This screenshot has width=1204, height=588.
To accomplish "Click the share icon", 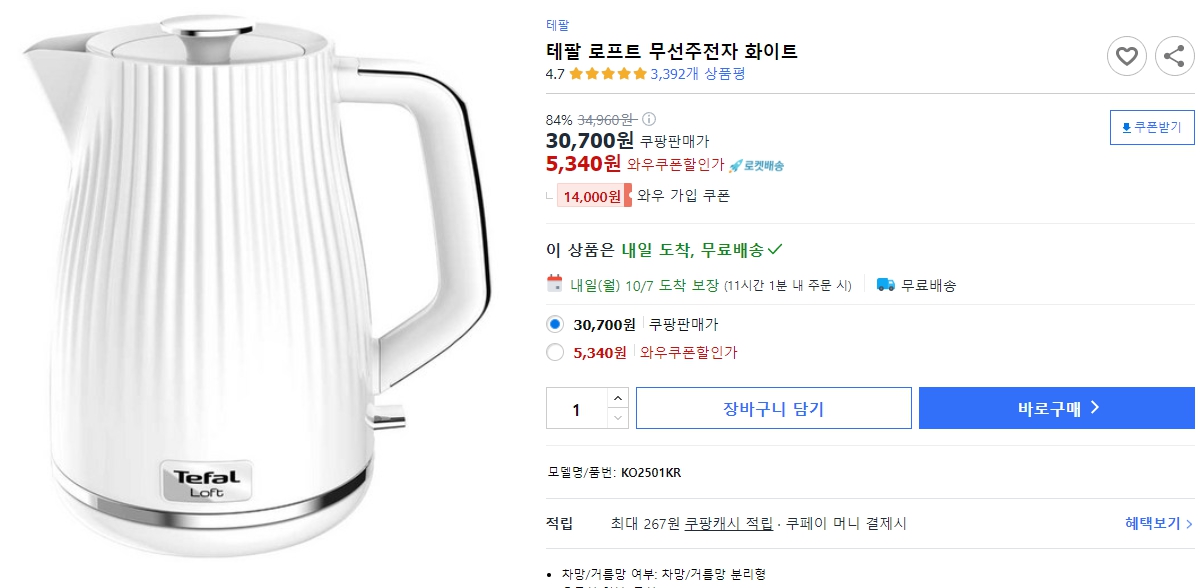I will (x=1176, y=56).
